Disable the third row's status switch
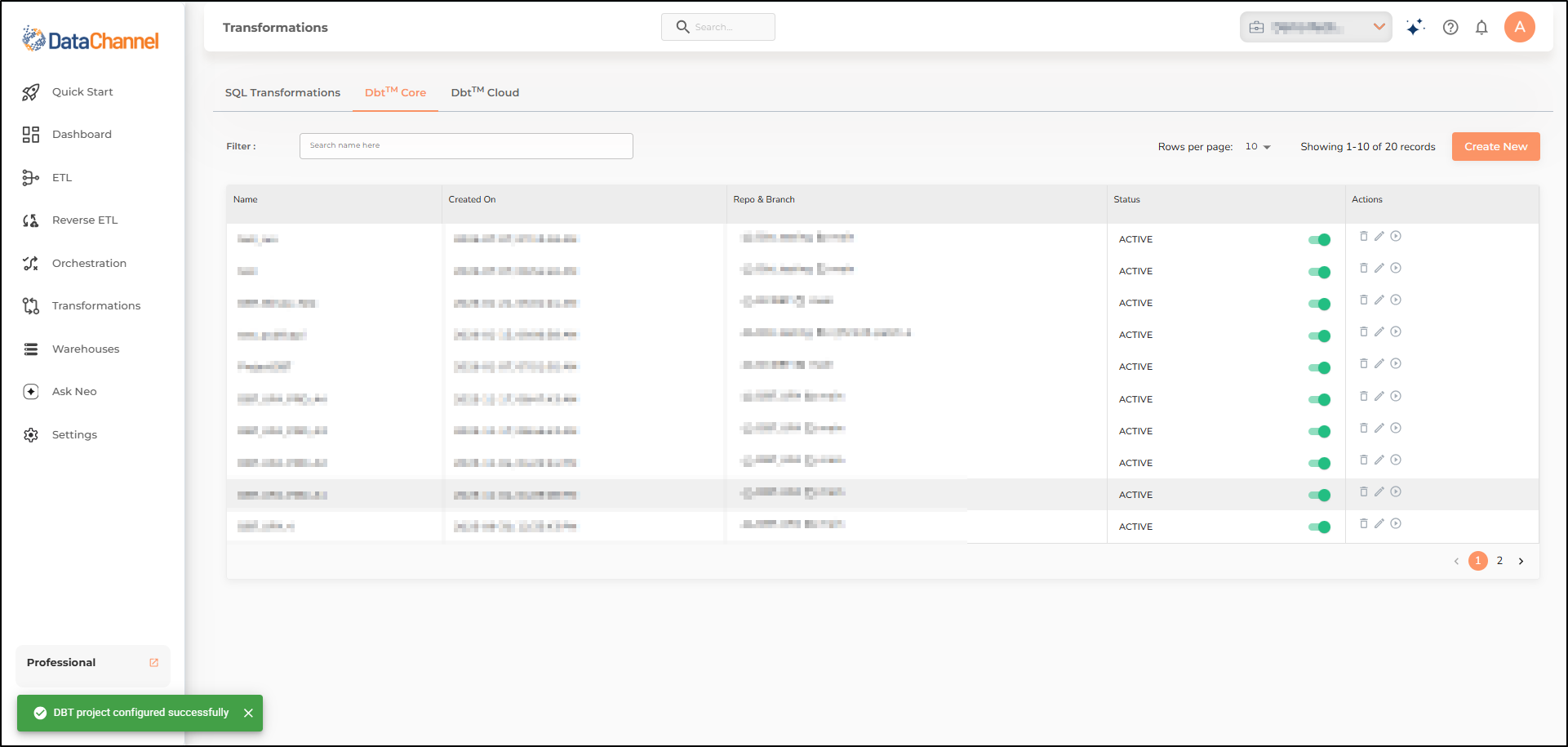Screen dimensions: 1568x747 point(1319,304)
